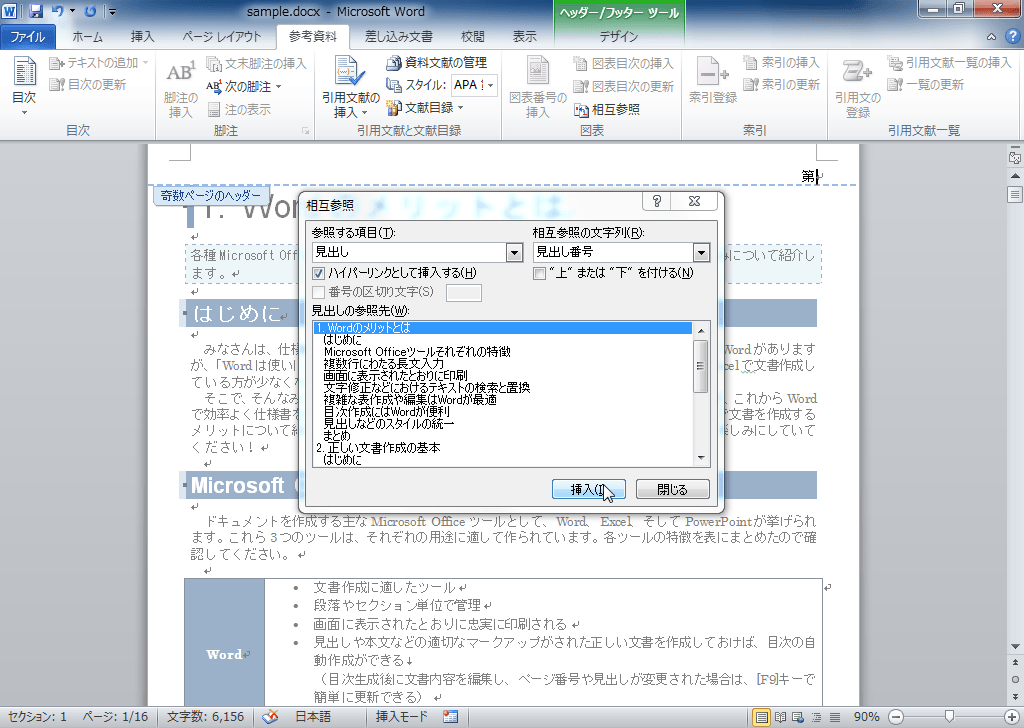Minimize the ribbon with the chevron
Viewport: 1024px width, 728px height.
pyautogui.click(x=991, y=37)
